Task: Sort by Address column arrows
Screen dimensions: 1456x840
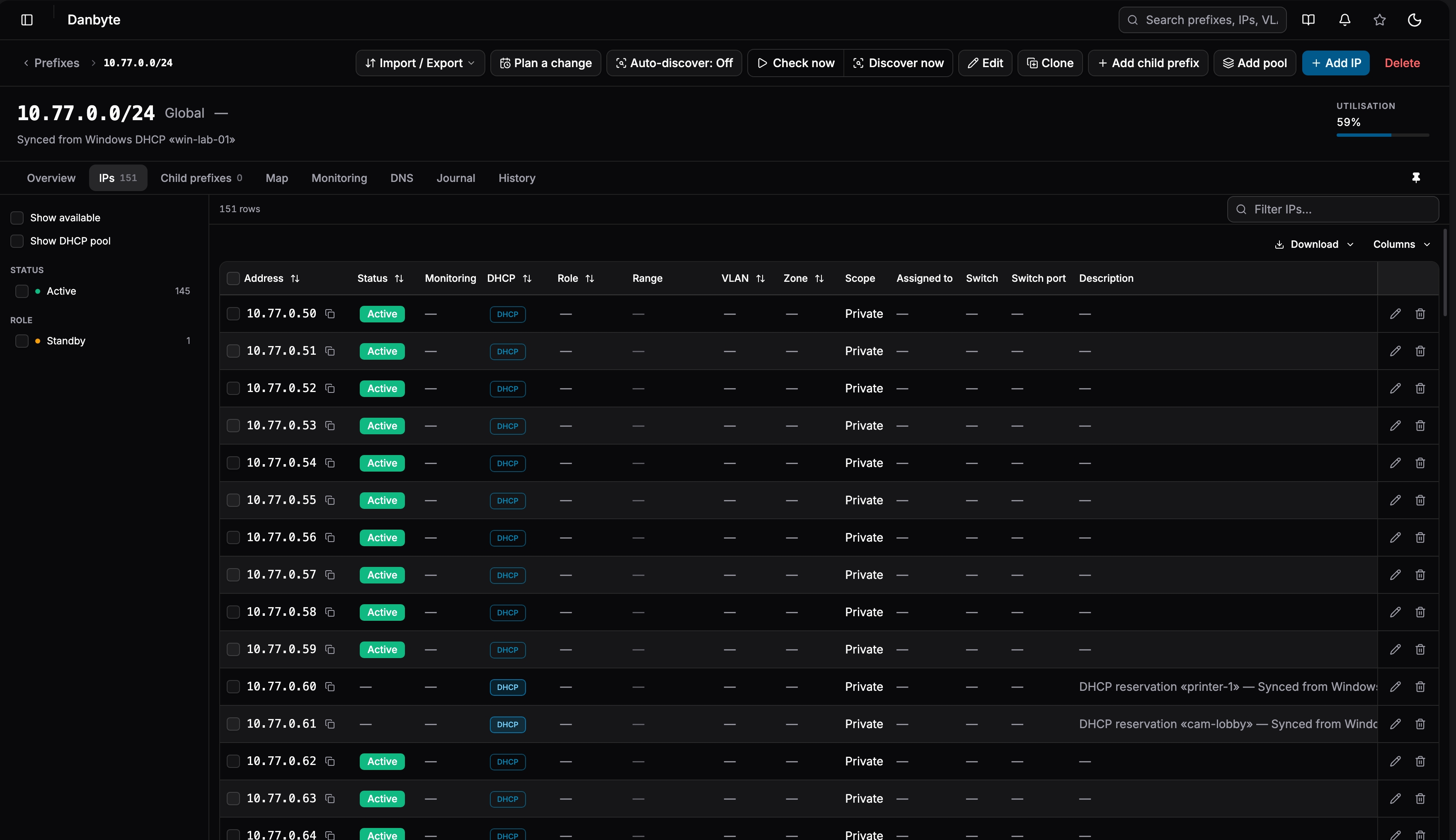Action: (x=295, y=278)
